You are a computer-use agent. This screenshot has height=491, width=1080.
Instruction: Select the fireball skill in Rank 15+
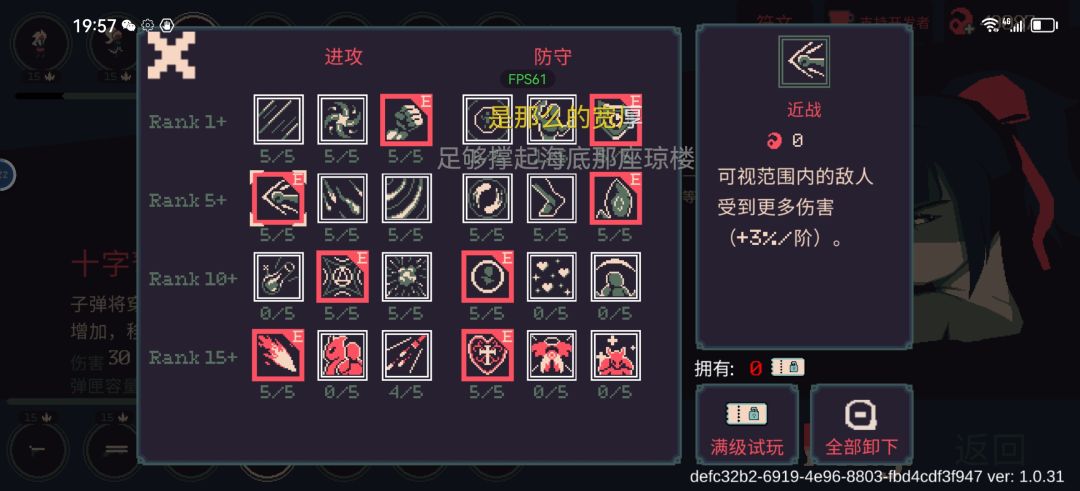[278, 355]
